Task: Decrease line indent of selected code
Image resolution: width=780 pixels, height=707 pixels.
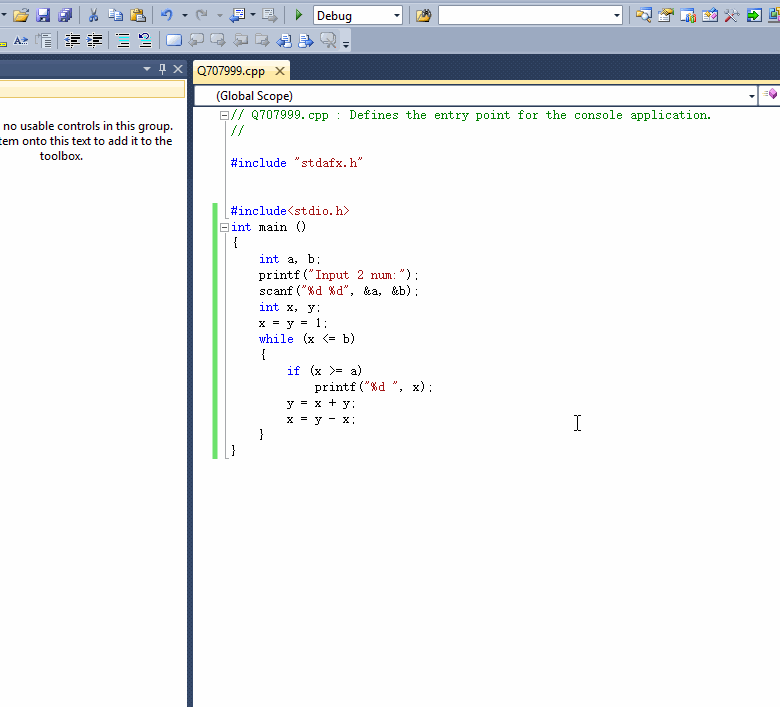Action: coord(73,40)
